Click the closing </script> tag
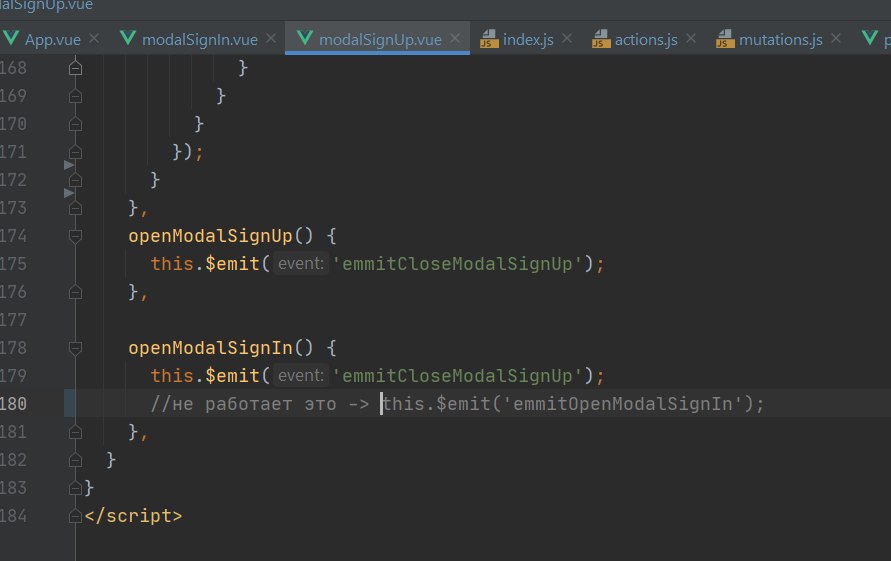Image resolution: width=891 pixels, height=561 pixels. 134,516
